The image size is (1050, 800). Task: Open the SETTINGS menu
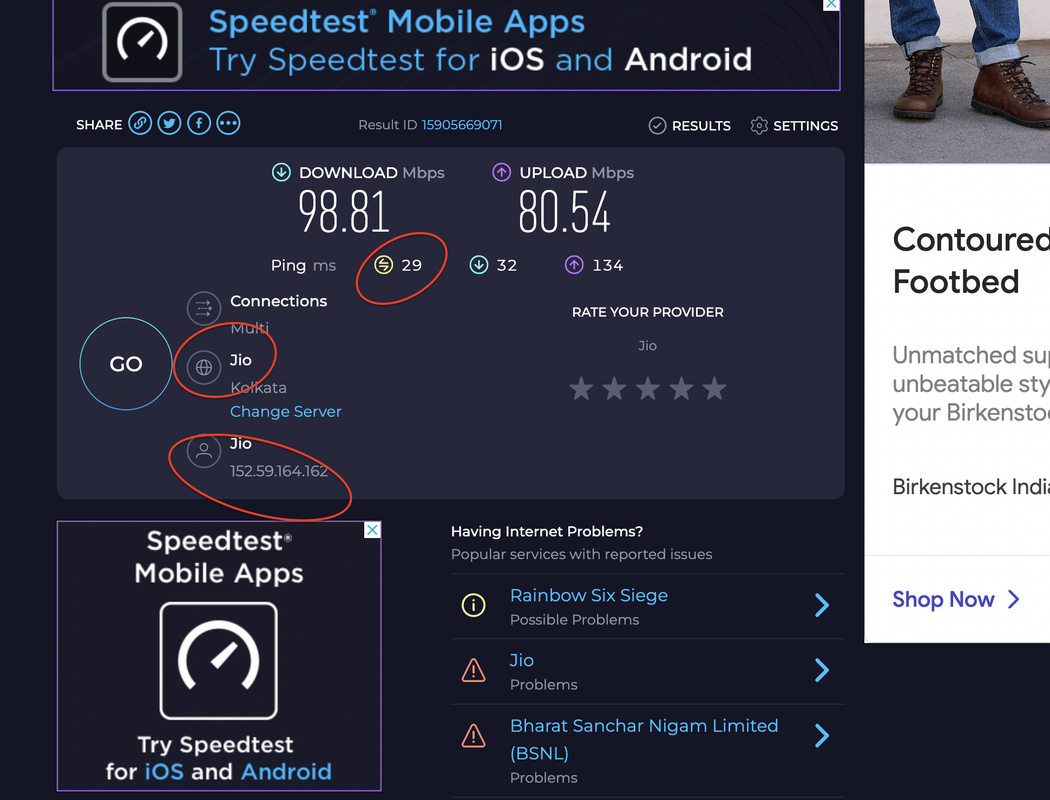click(794, 126)
